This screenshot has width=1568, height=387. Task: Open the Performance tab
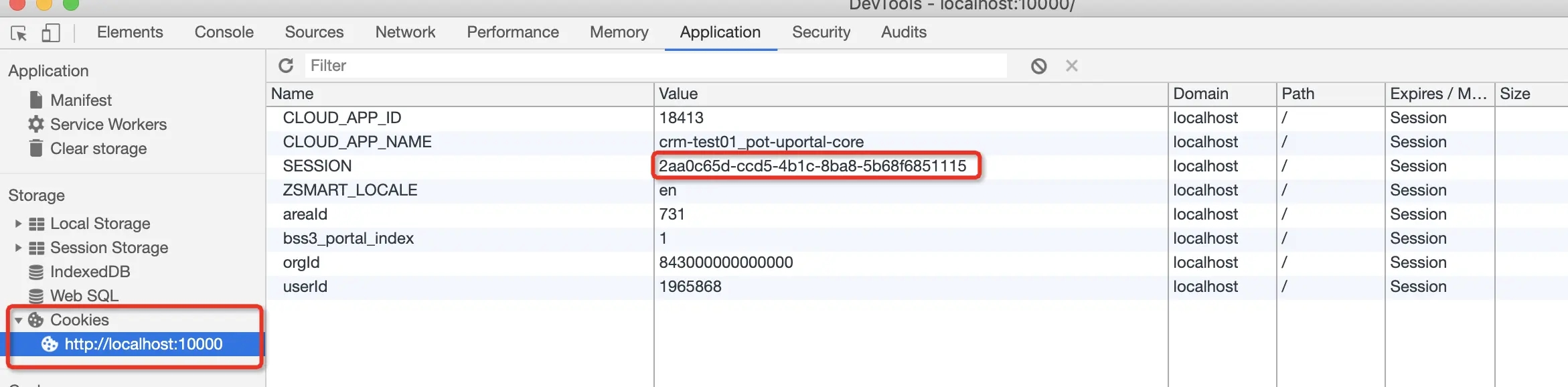tap(513, 32)
